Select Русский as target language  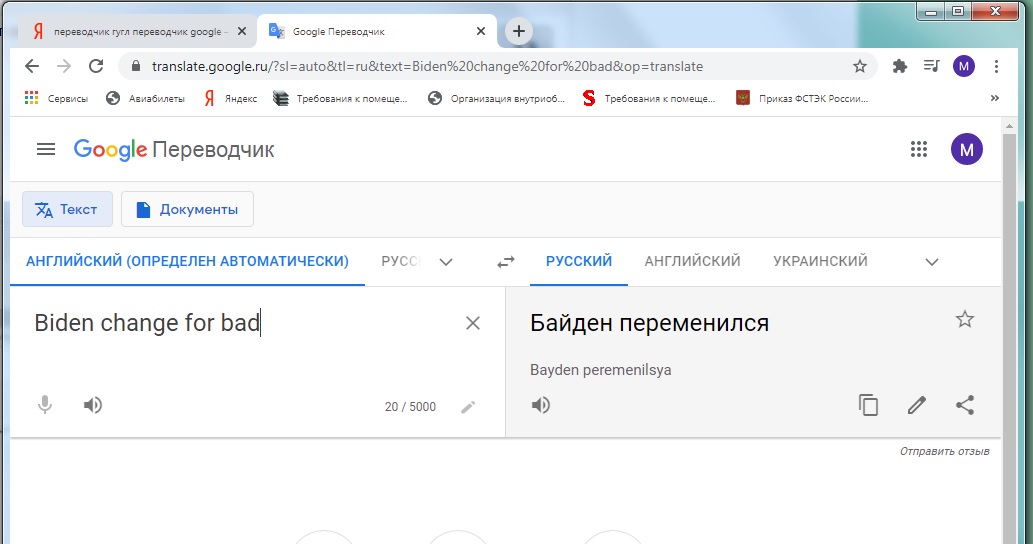click(578, 261)
